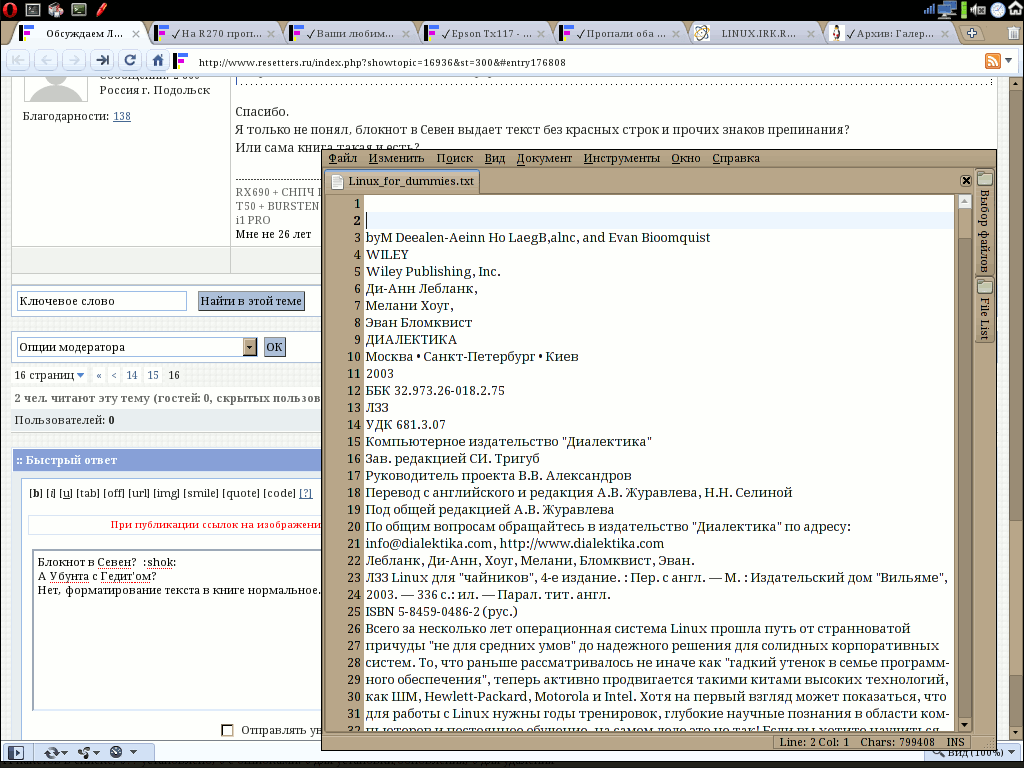The width and height of the screenshot is (1024, 768).
Task: Insert the [quote] tag in quick reply
Action: coord(241,493)
